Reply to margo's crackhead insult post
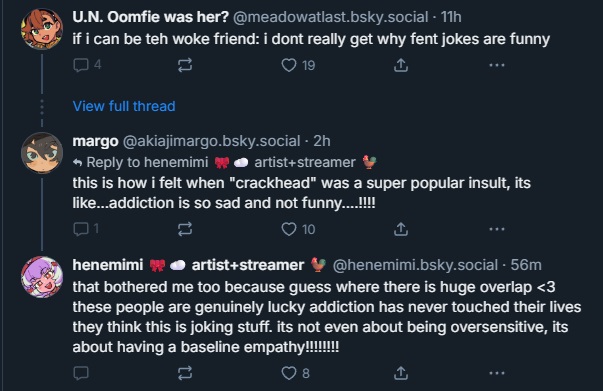 click(x=86, y=229)
